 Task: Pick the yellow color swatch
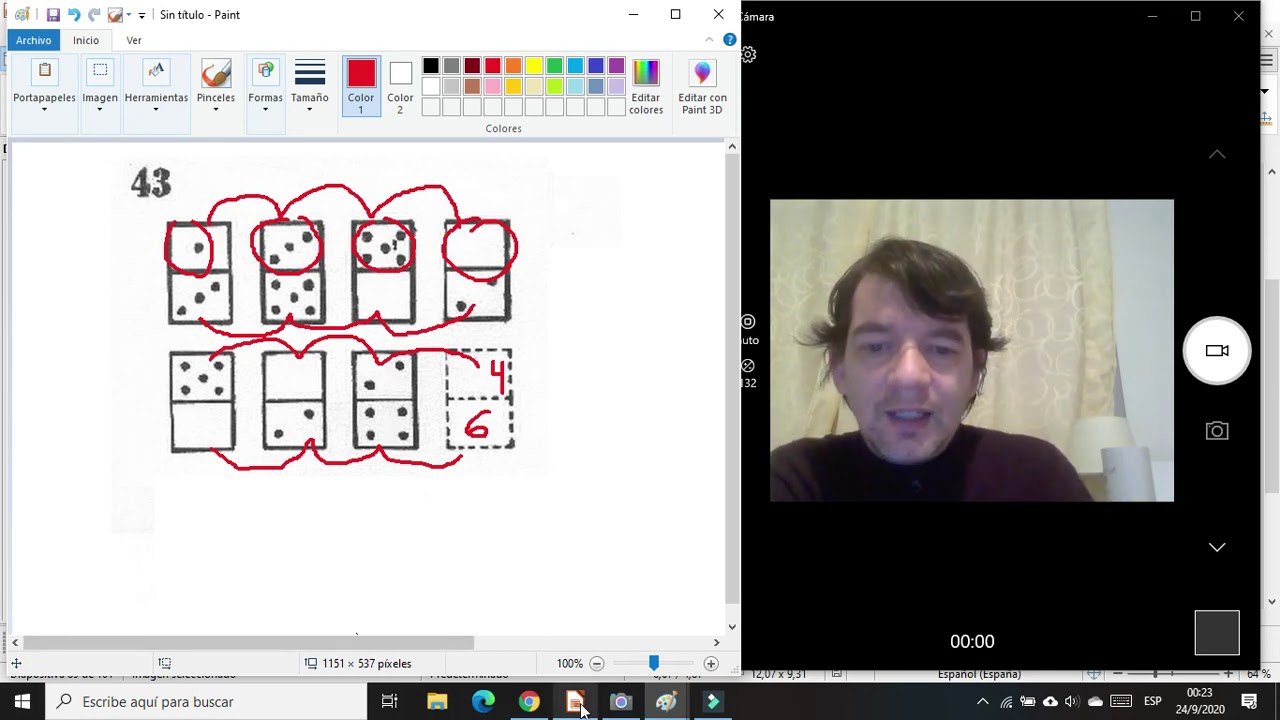[x=534, y=66]
